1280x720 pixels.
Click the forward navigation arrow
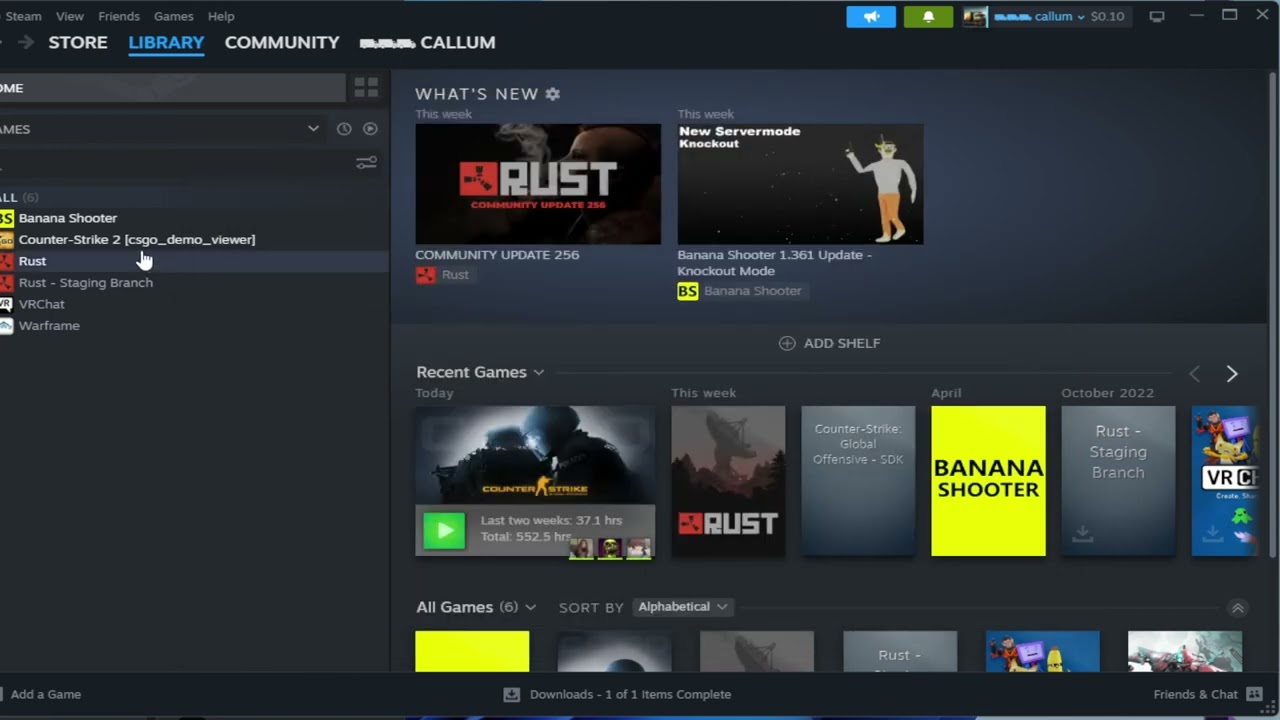26,42
